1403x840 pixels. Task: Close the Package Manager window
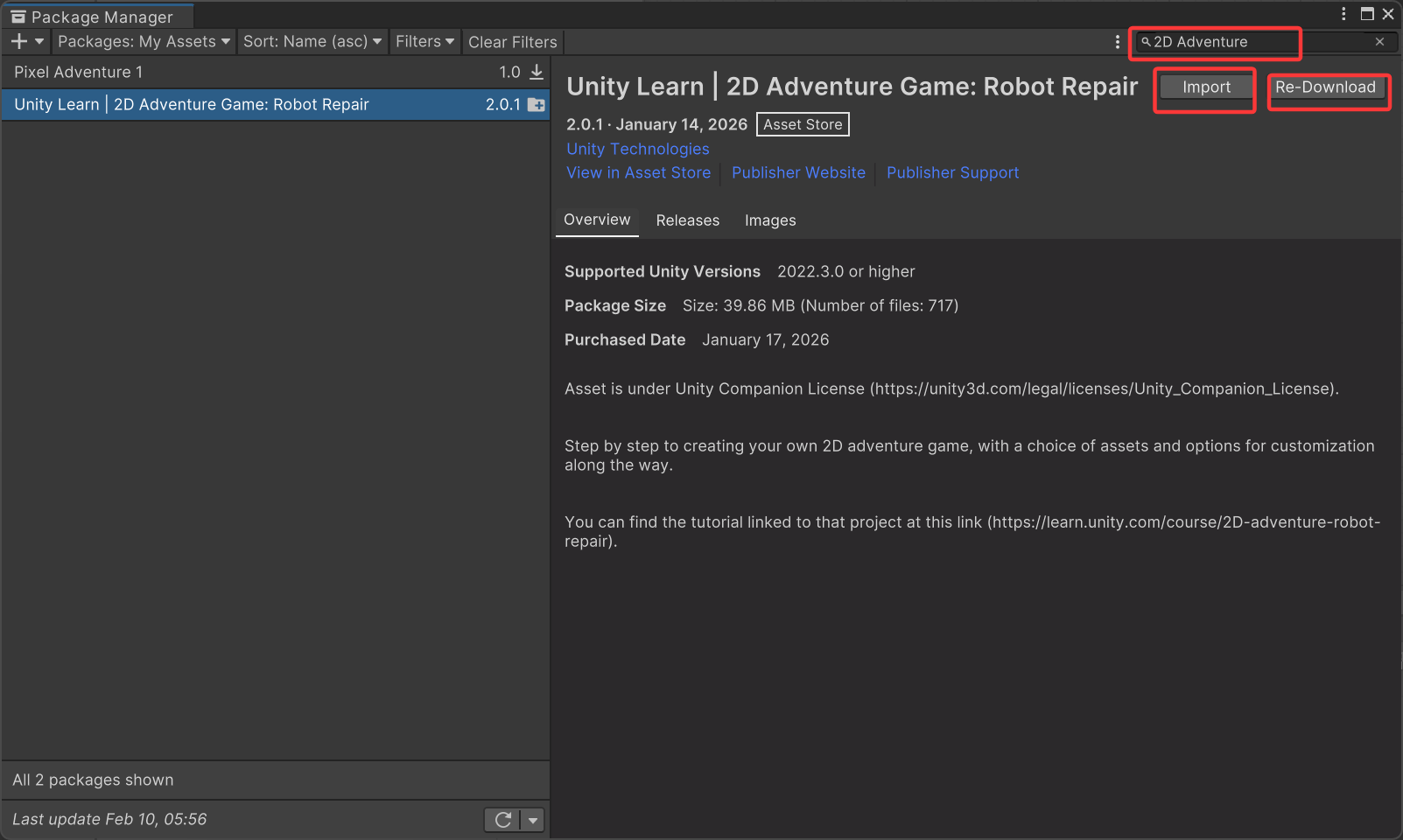coord(1388,14)
